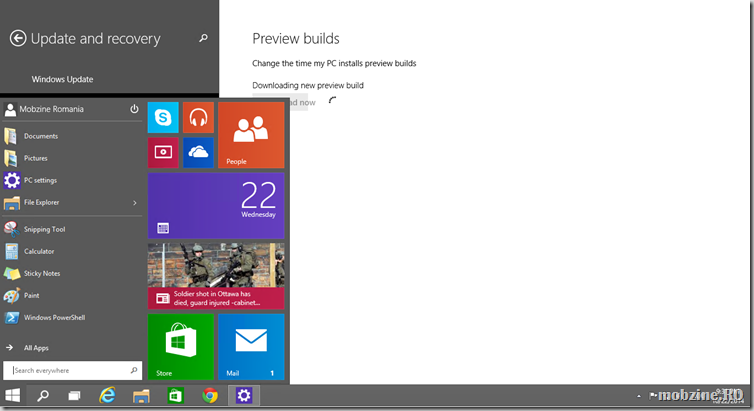Open Pictures from Start menu
Viewport: 754px width, 411px height.
[x=72, y=158]
